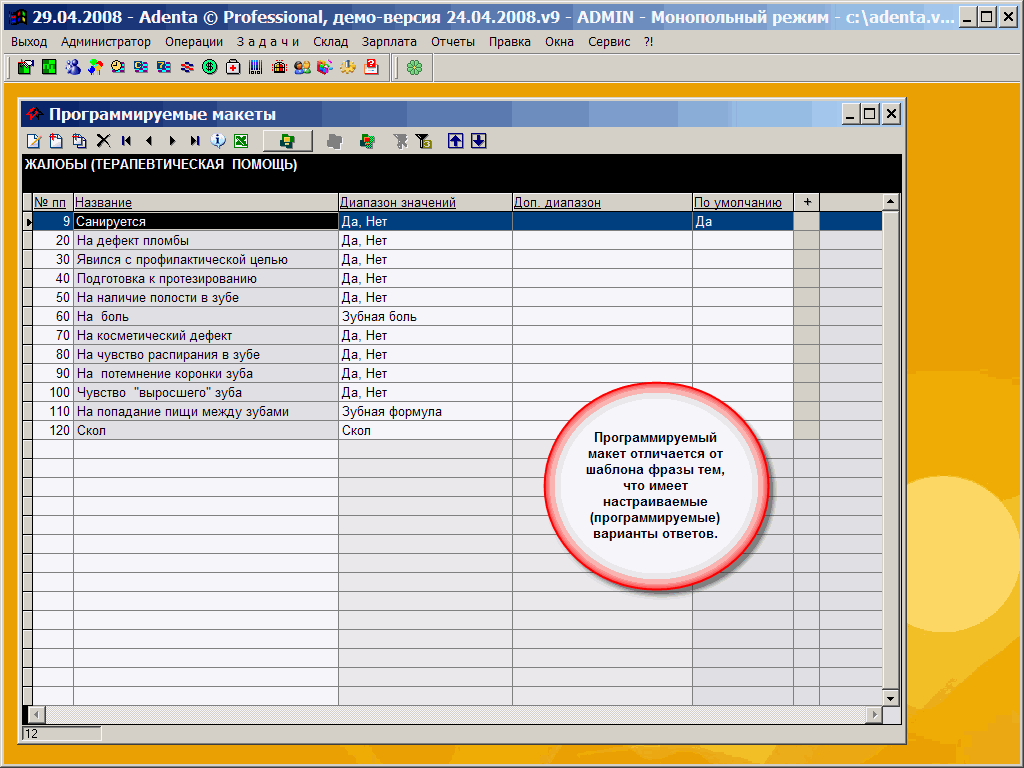Click the Excel export icon
Screen dimensions: 1024x768
(x=241, y=141)
